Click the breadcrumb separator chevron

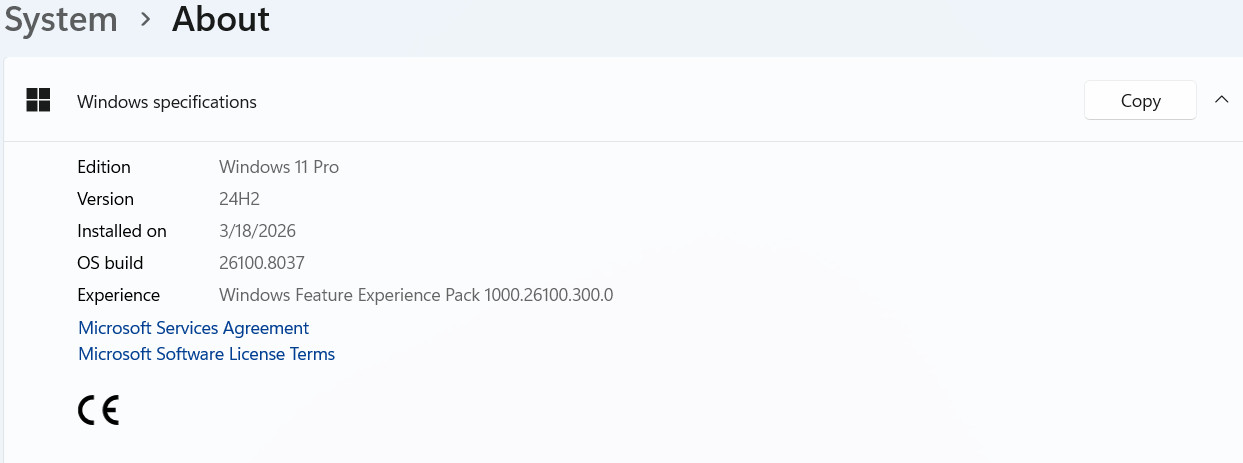[145, 20]
